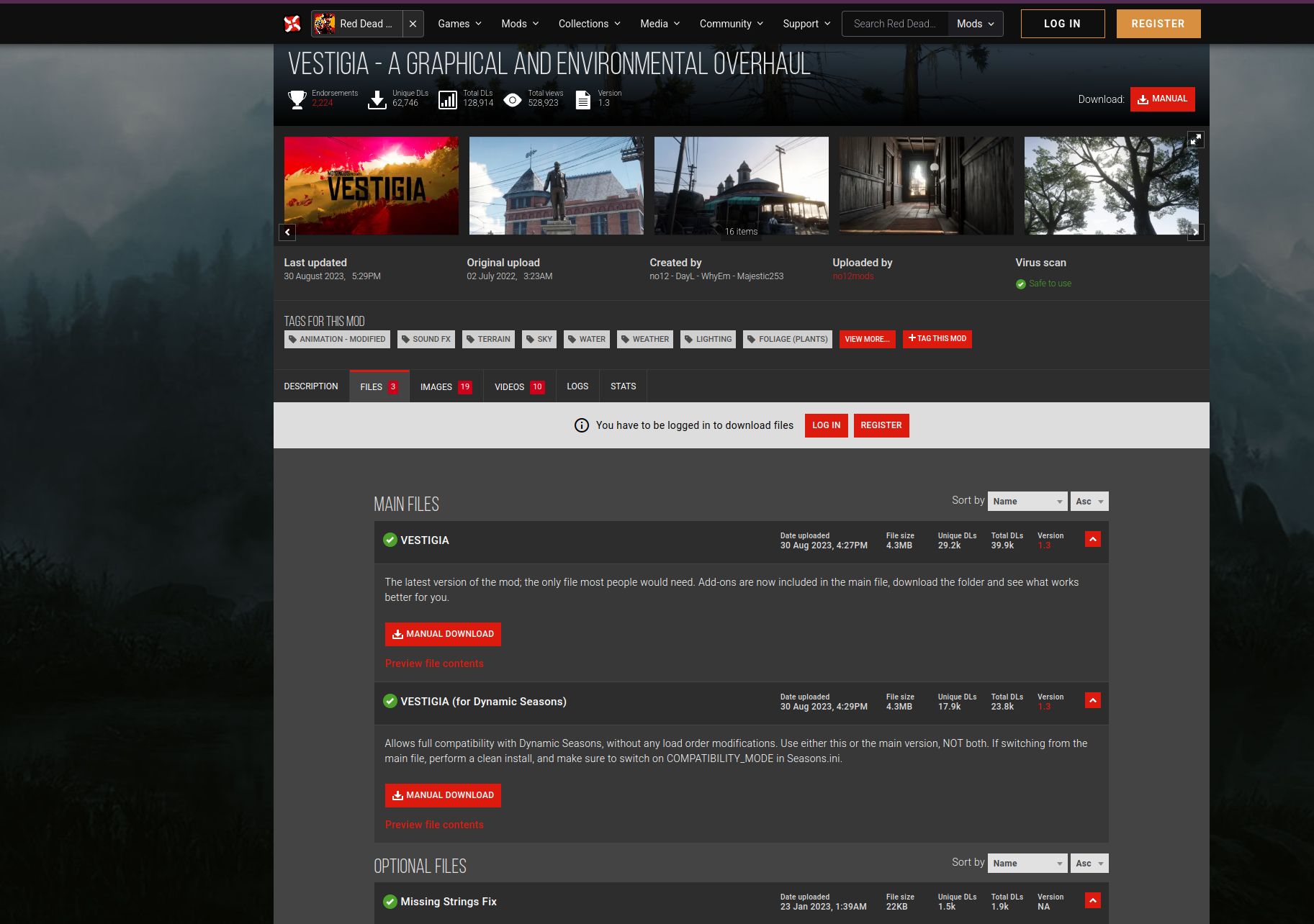Open Red Dead Redemption game selector
1314x924 pixels.
click(357, 24)
